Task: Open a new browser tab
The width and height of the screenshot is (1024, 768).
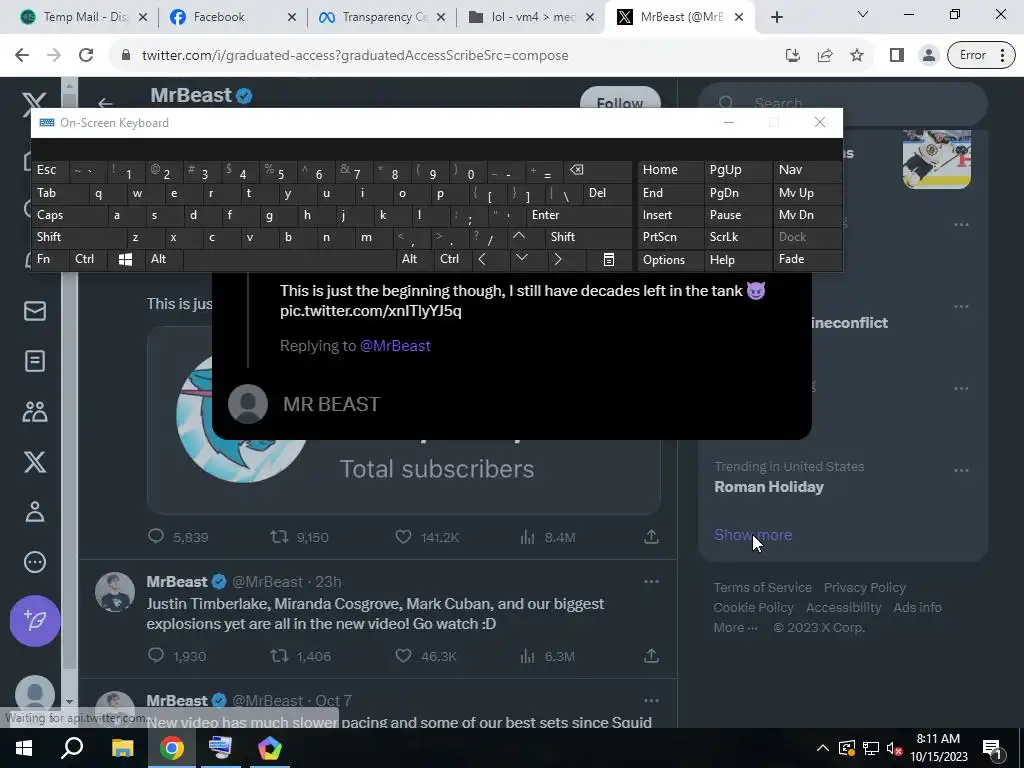Action: [x=776, y=17]
